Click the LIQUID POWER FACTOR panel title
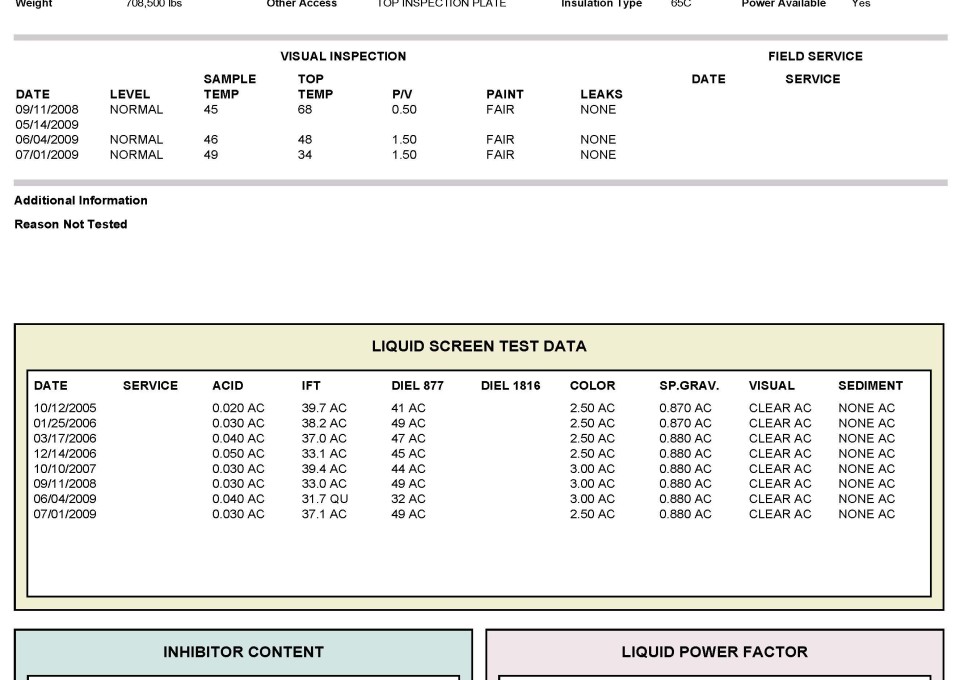Screen dimensions: 960x680 [714, 652]
